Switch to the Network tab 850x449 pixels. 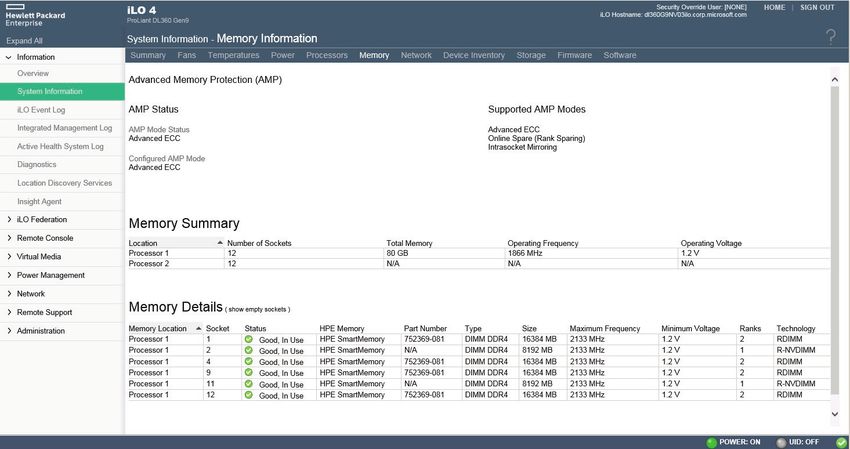416,55
